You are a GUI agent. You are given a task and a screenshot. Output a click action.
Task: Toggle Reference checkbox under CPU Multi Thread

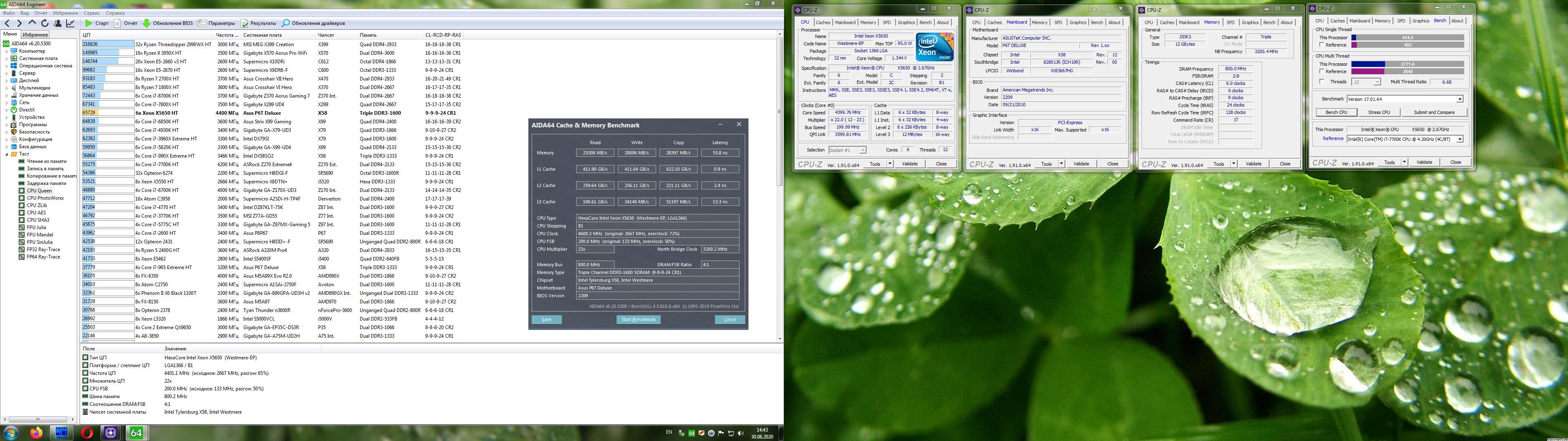coord(1321,71)
